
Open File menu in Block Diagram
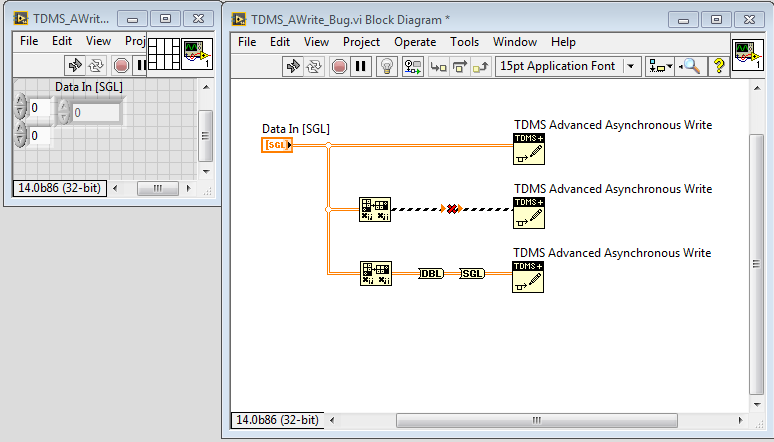click(x=247, y=42)
